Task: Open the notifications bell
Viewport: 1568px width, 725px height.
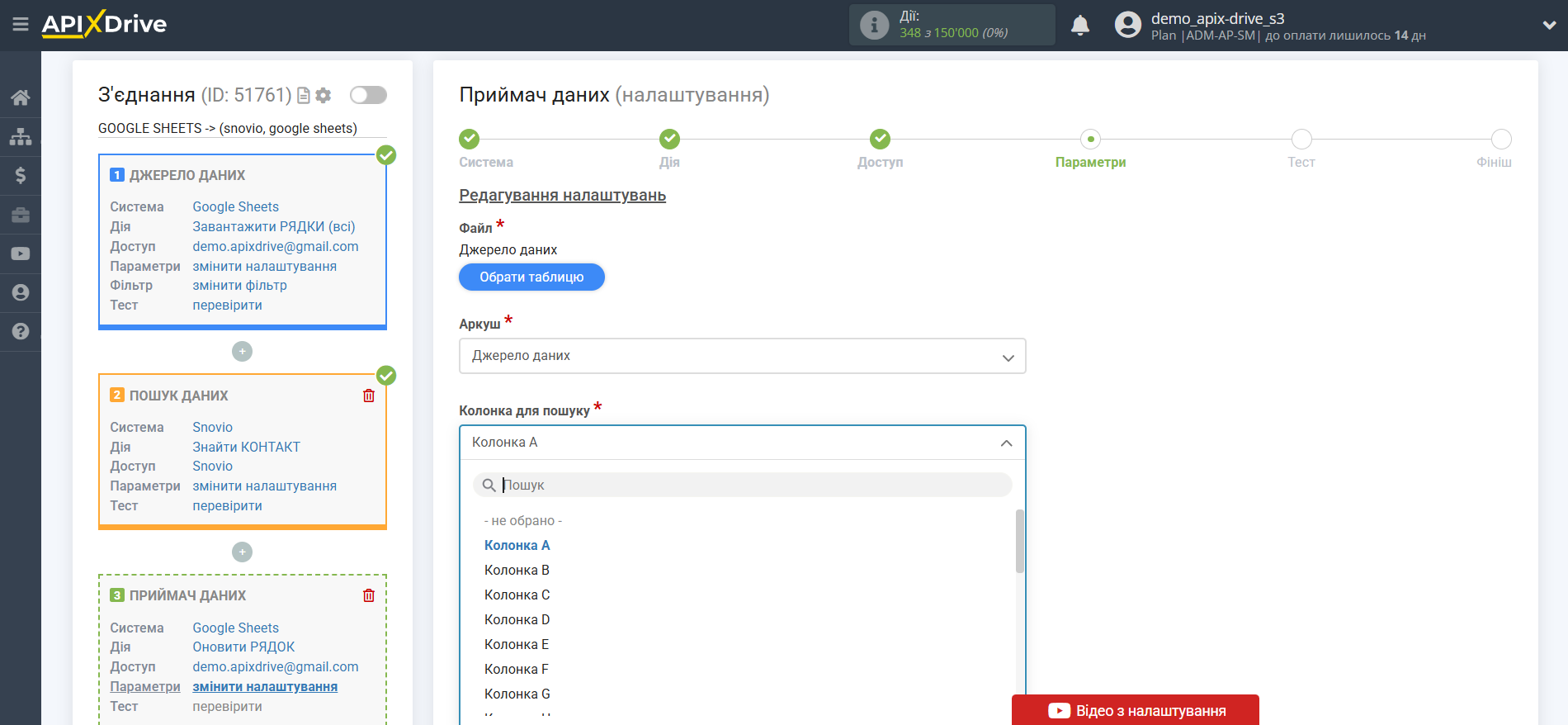Action: [x=1080, y=26]
